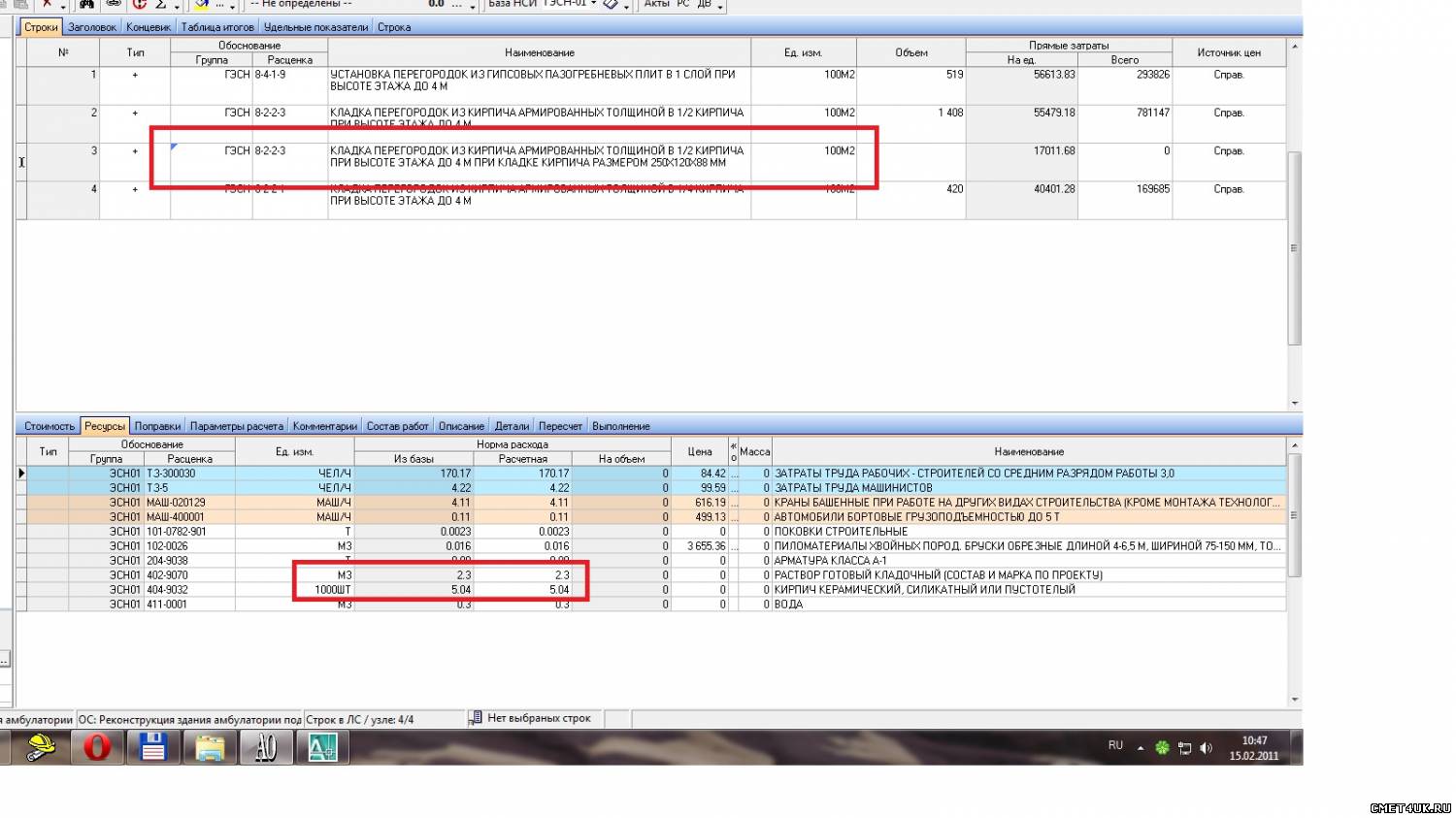This screenshot has height=818, width=1456.
Task: Click the Объем column header
Action: tap(911, 52)
